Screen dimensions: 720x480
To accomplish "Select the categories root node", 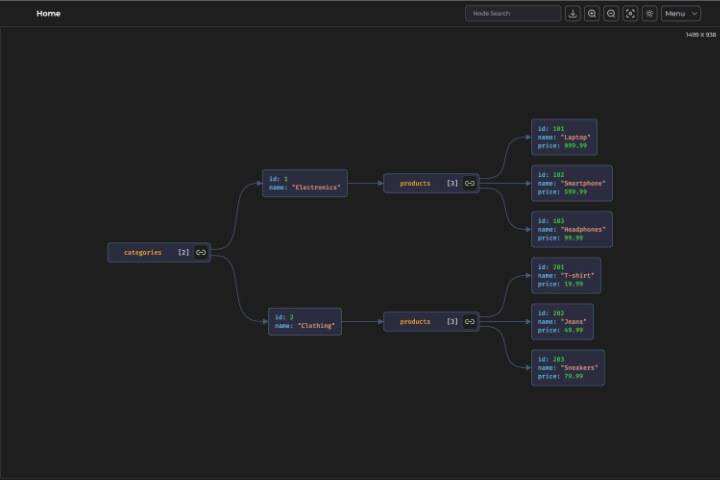I will click(143, 253).
